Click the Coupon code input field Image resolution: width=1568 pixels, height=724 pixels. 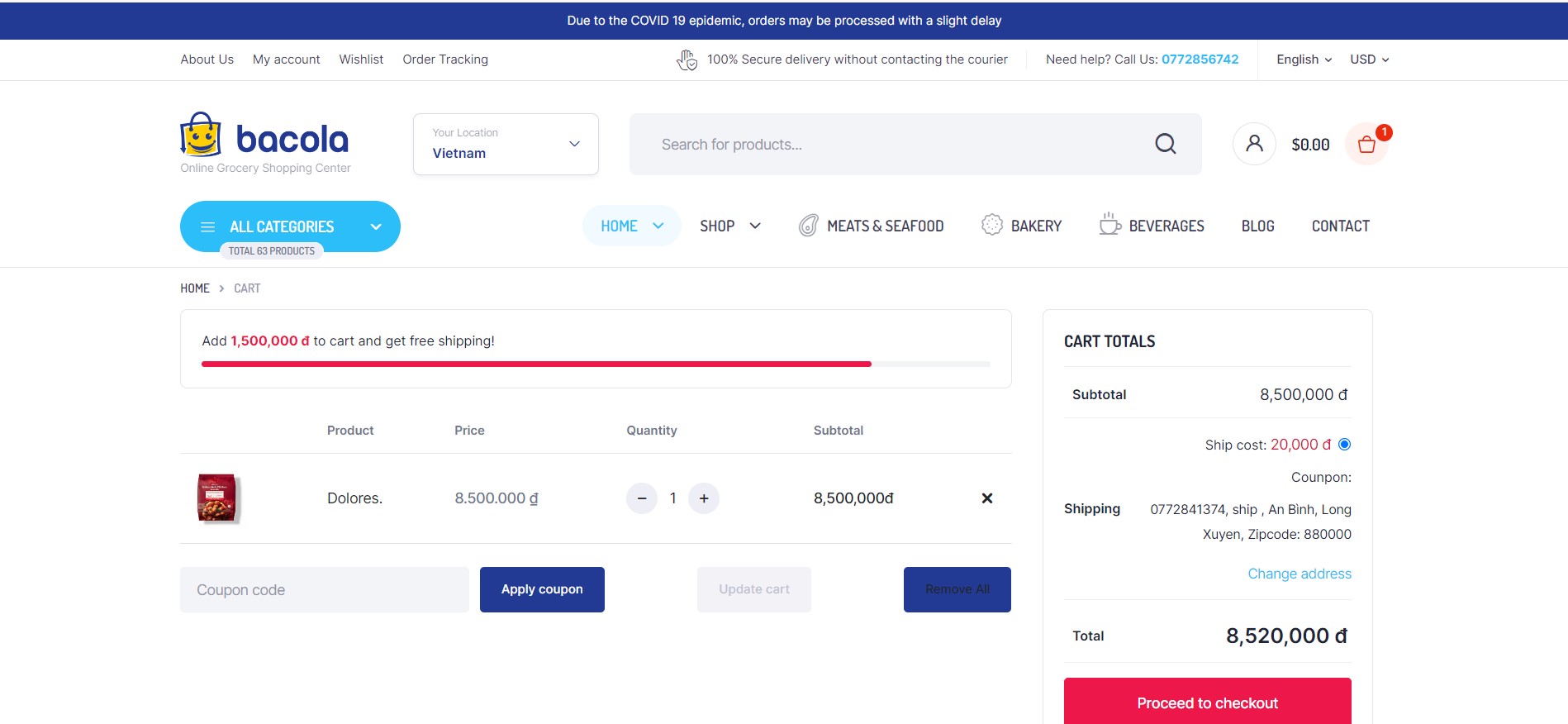324,589
